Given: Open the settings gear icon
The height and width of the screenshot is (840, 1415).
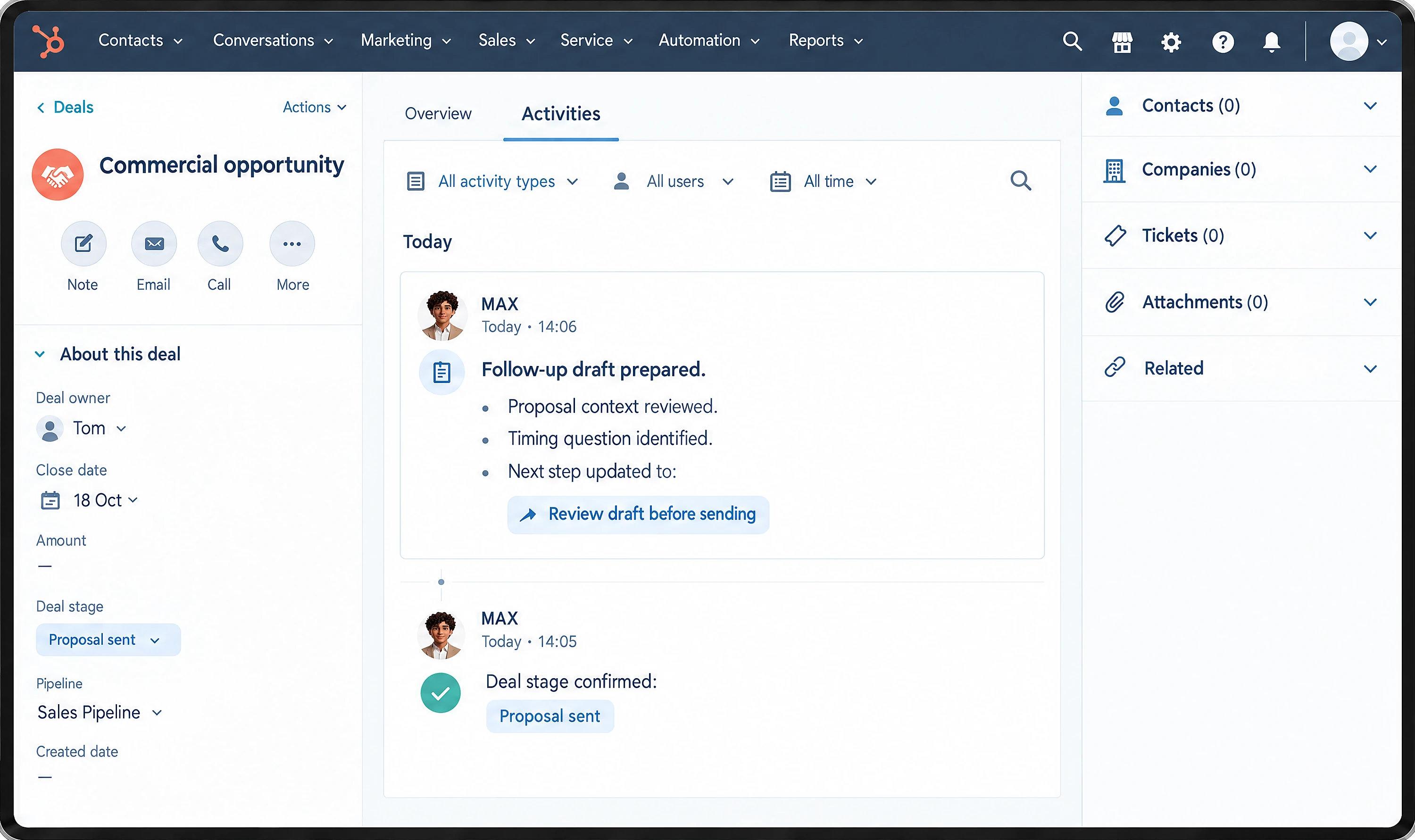Looking at the screenshot, I should (1171, 42).
